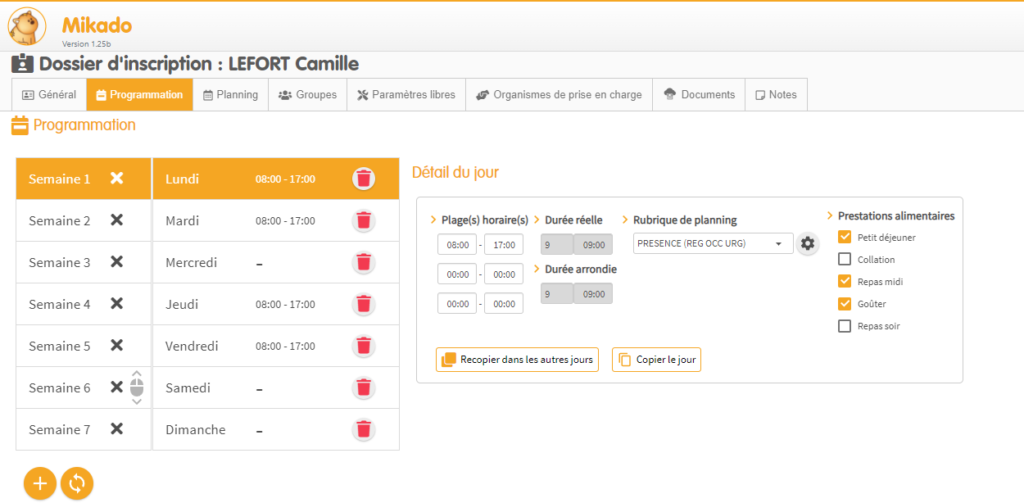The width and height of the screenshot is (1024, 503).
Task: Open the Rubrique de planning dropdown
Action: click(x=713, y=243)
